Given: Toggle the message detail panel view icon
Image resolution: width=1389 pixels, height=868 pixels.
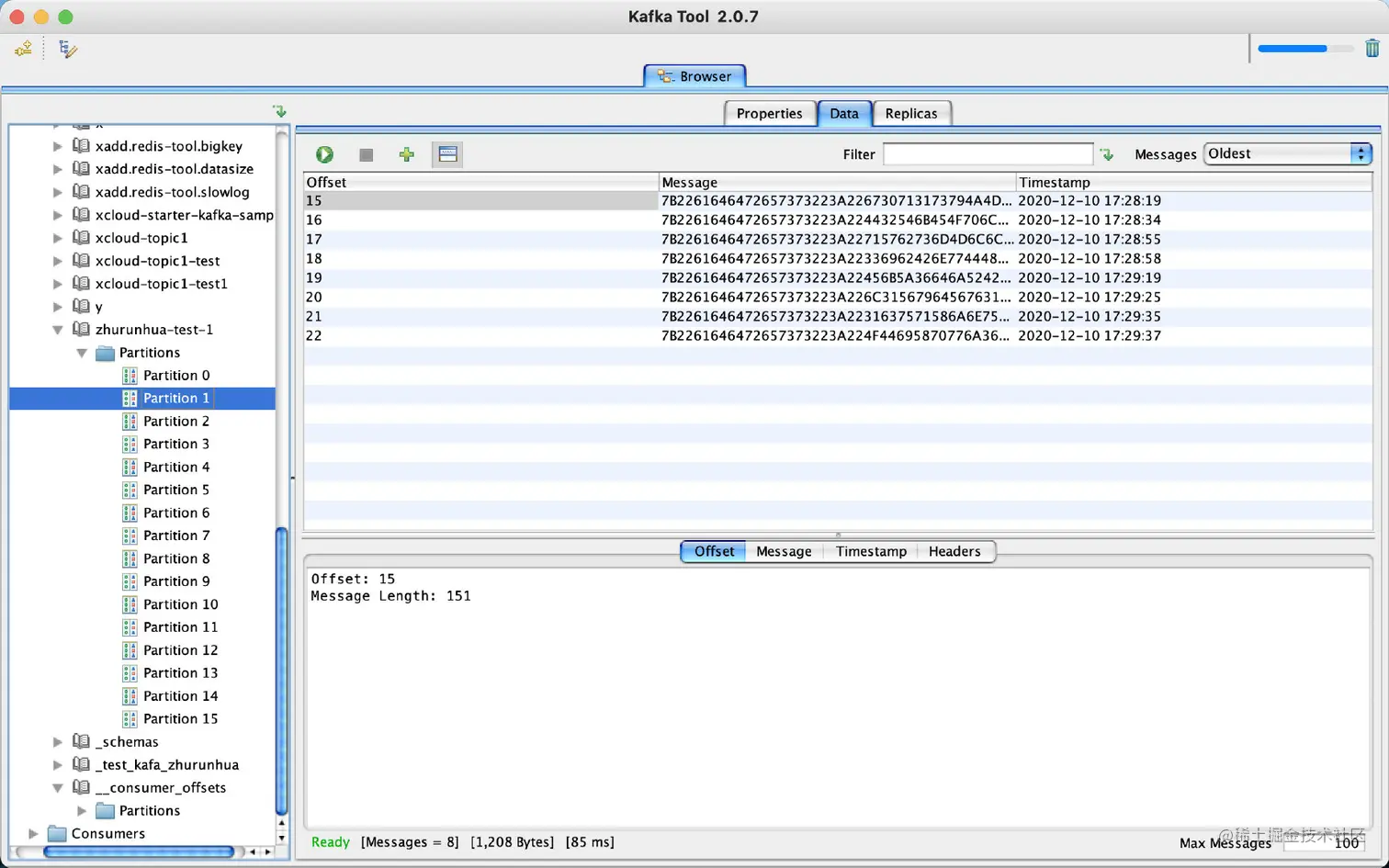Looking at the screenshot, I should pyautogui.click(x=447, y=154).
